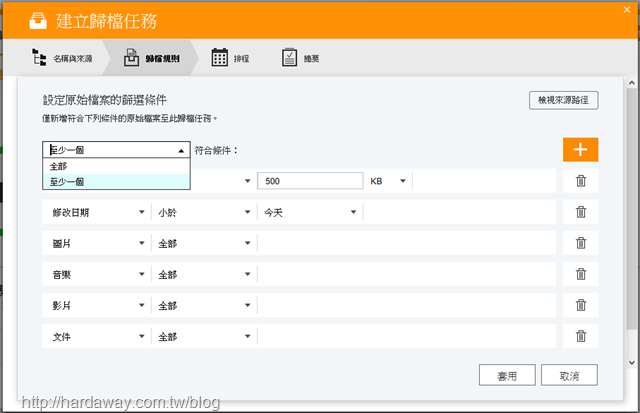This screenshot has height=413, width=640.
Task: Click the archive box icon in title bar
Action: pyautogui.click(x=38, y=21)
